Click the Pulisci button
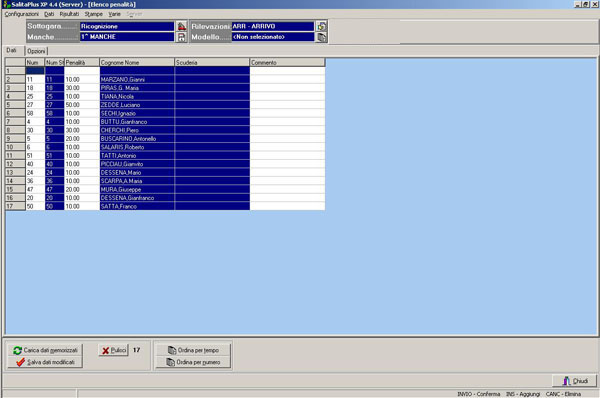The width and height of the screenshot is (600, 398). (113, 350)
